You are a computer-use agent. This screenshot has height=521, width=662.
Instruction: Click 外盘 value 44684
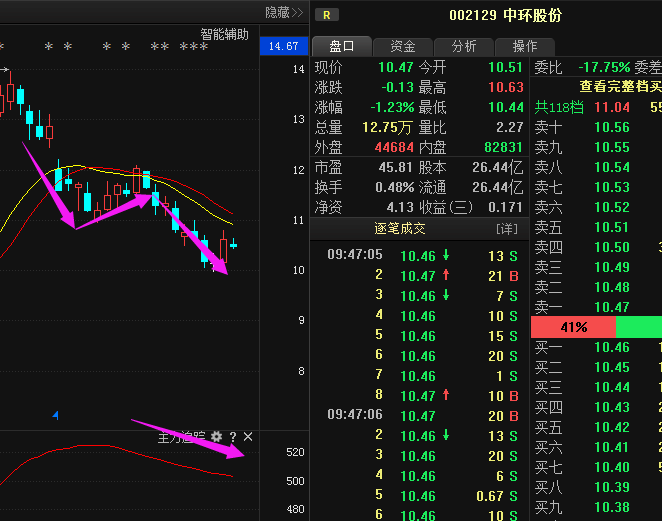pos(394,147)
